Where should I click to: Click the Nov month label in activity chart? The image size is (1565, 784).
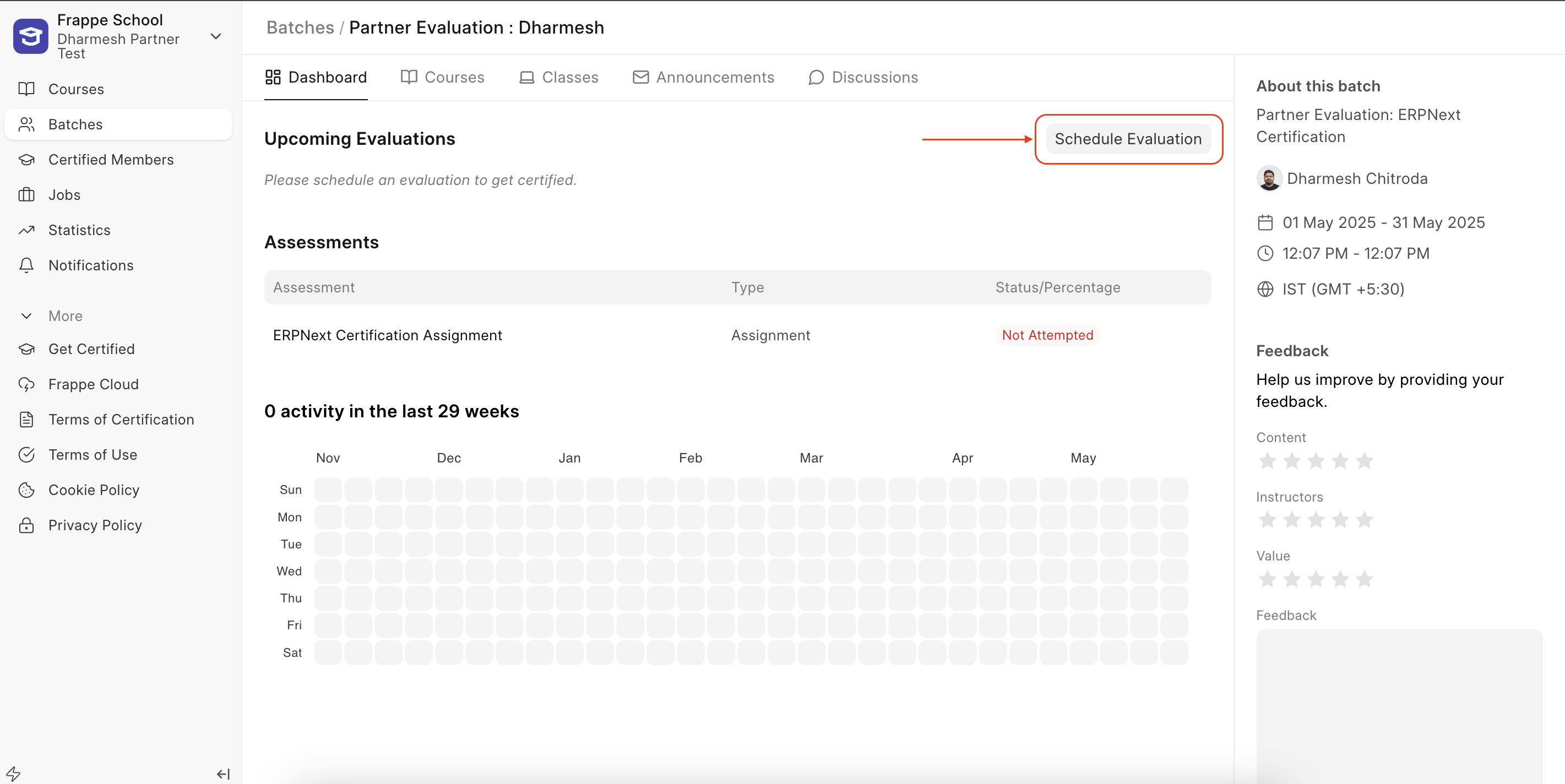tap(328, 458)
